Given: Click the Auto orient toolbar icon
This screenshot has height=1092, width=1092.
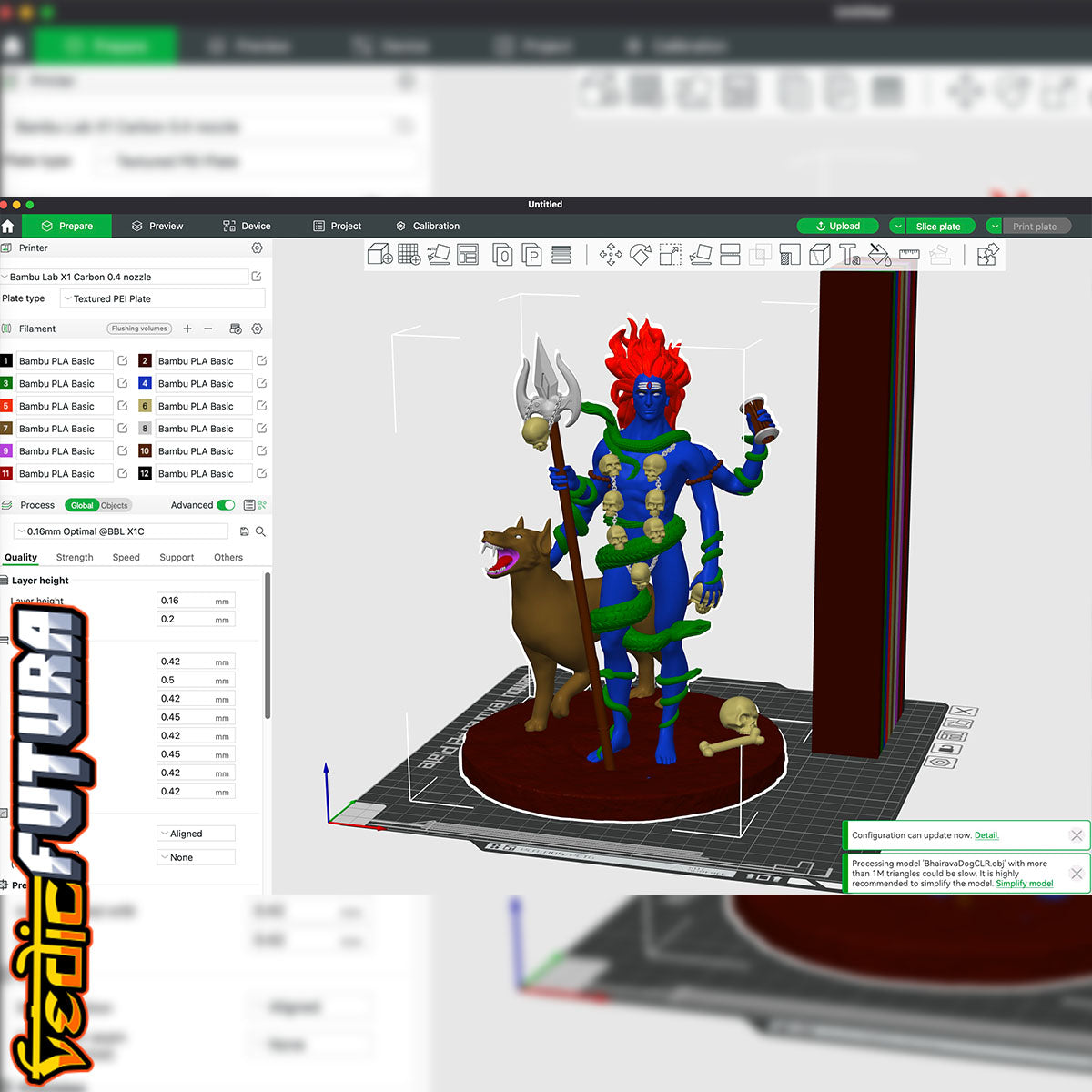Looking at the screenshot, I should coord(439,255).
